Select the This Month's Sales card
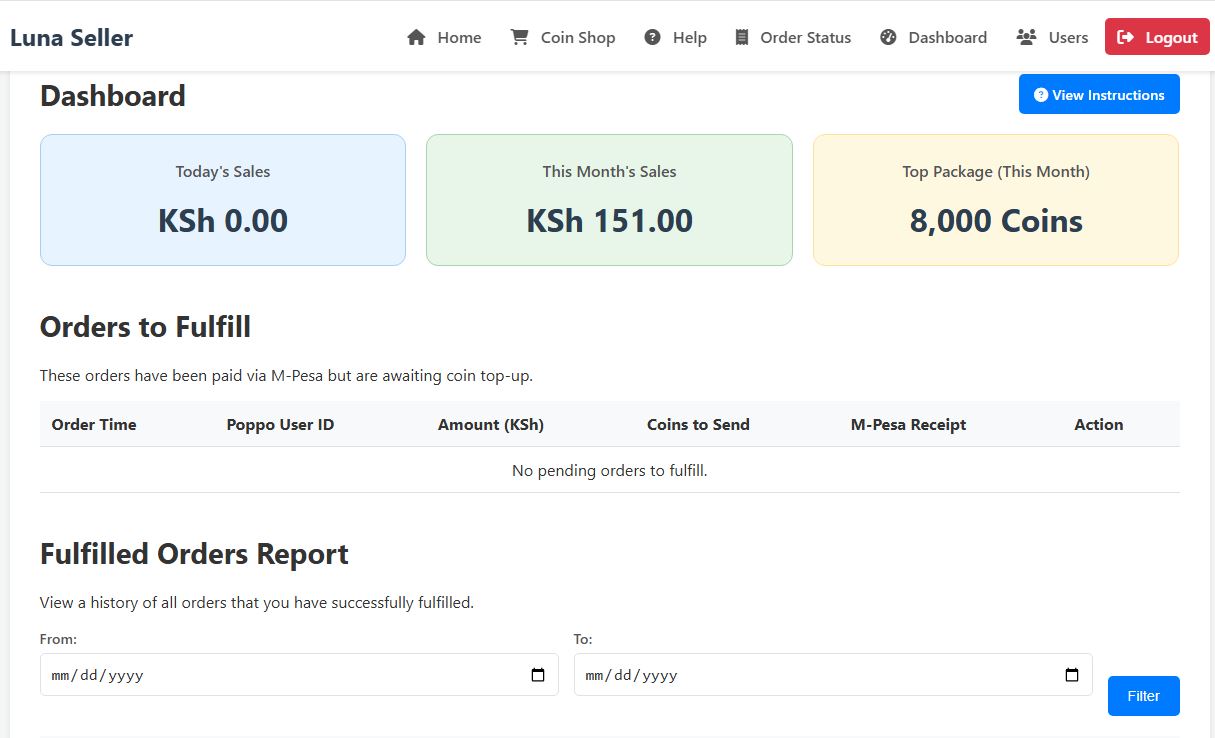 point(609,200)
